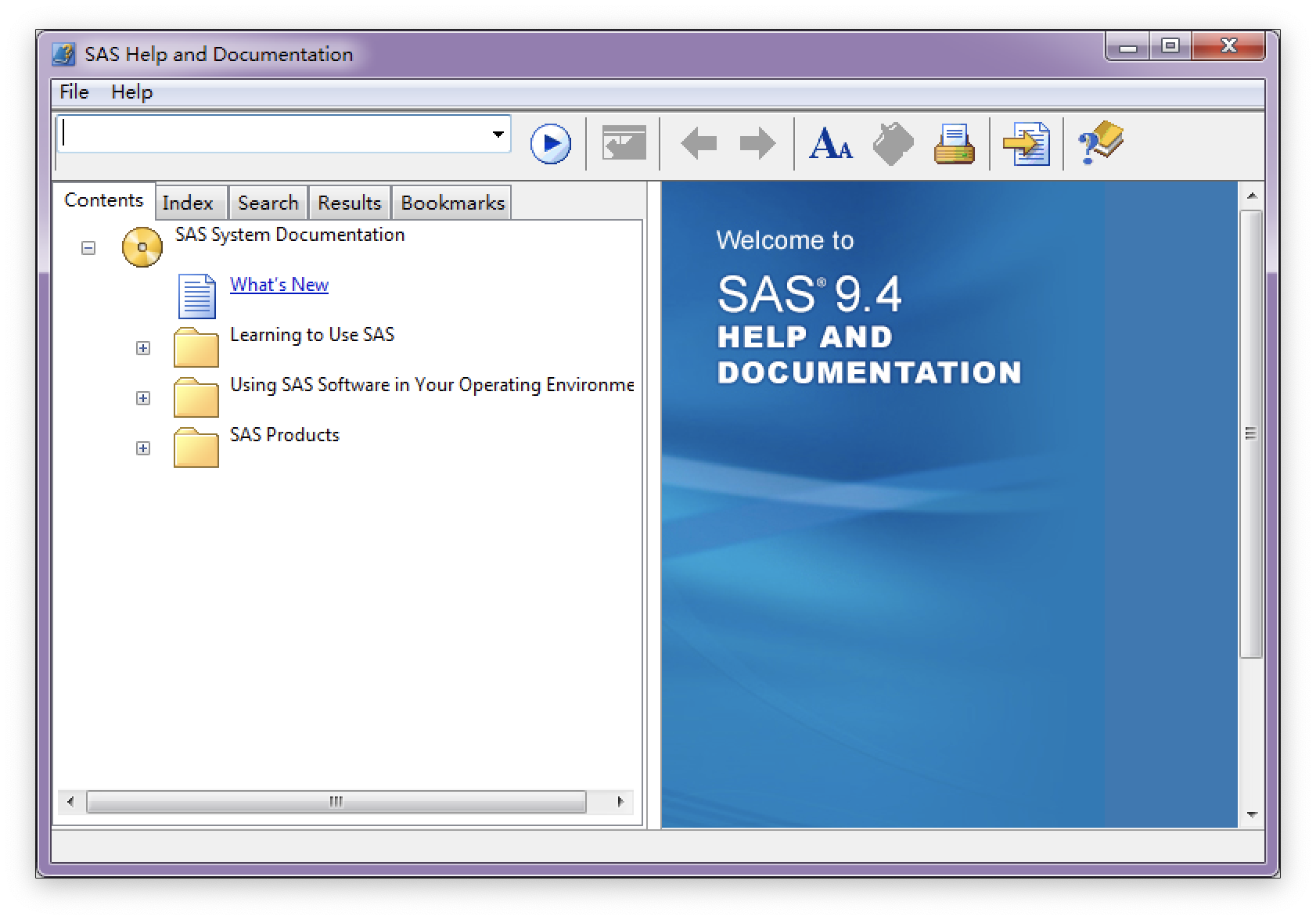The height and width of the screenshot is (920, 1316).
Task: Open the What's New link
Action: [x=279, y=285]
